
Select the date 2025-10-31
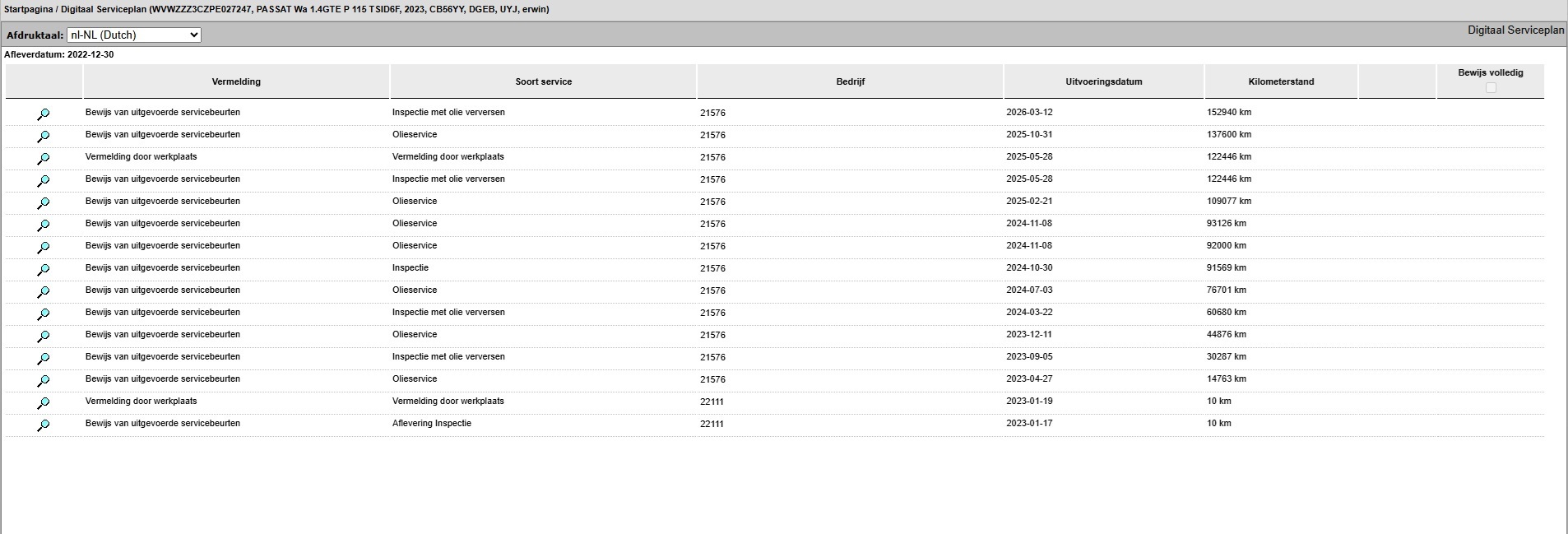[x=1029, y=134]
